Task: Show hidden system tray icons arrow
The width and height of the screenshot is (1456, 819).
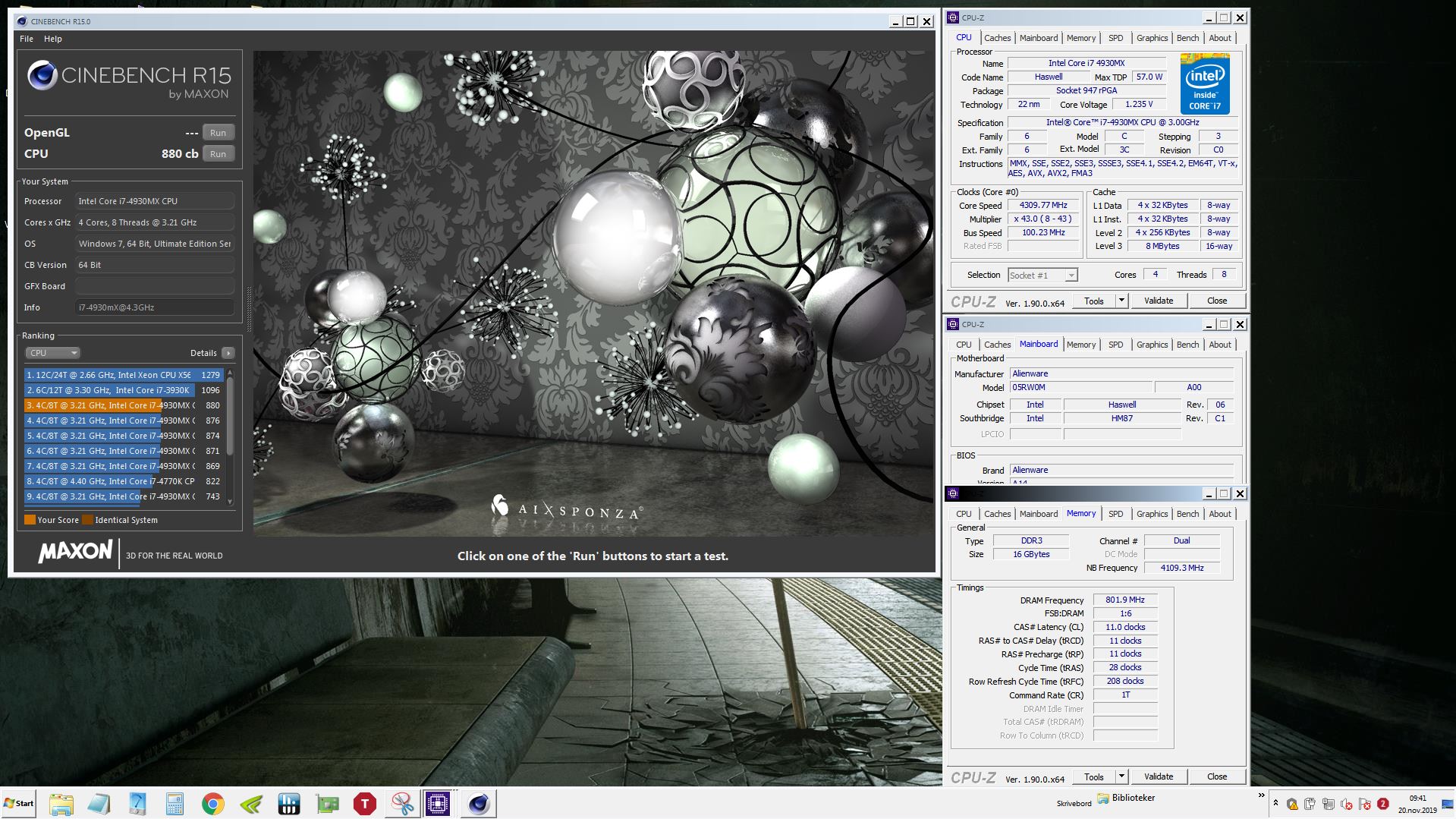Action: point(1275,803)
